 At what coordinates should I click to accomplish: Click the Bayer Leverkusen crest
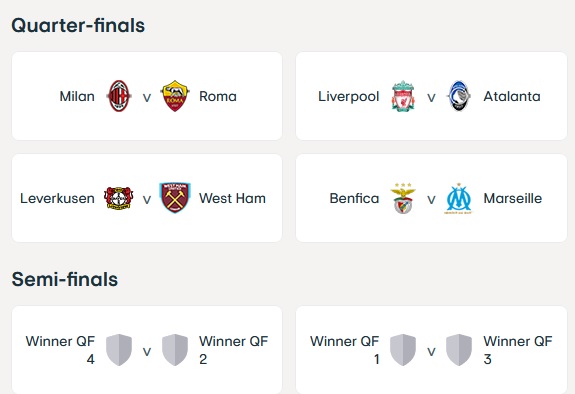pyautogui.click(x=118, y=198)
